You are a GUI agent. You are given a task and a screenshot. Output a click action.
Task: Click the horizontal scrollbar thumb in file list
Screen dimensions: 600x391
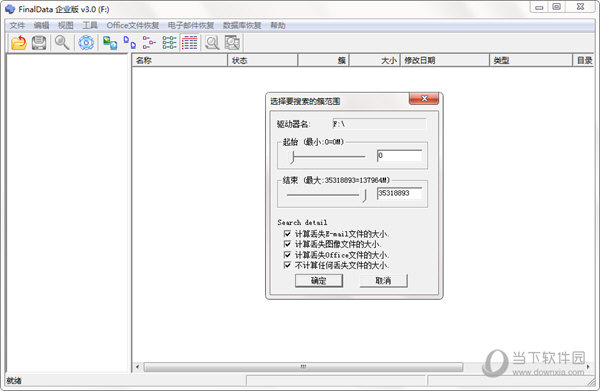pos(303,367)
